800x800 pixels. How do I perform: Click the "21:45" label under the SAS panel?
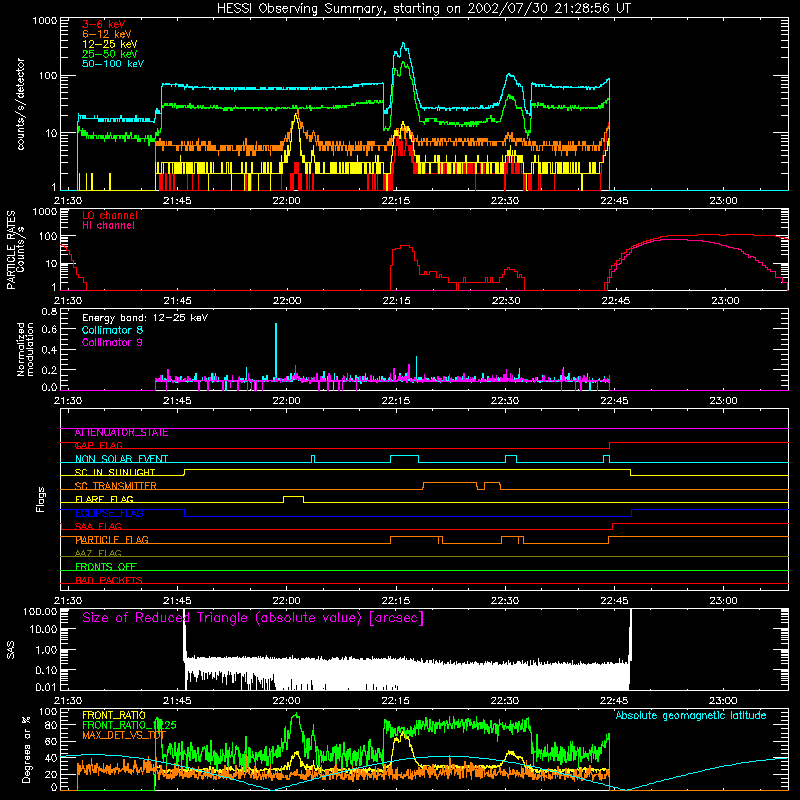177,701
